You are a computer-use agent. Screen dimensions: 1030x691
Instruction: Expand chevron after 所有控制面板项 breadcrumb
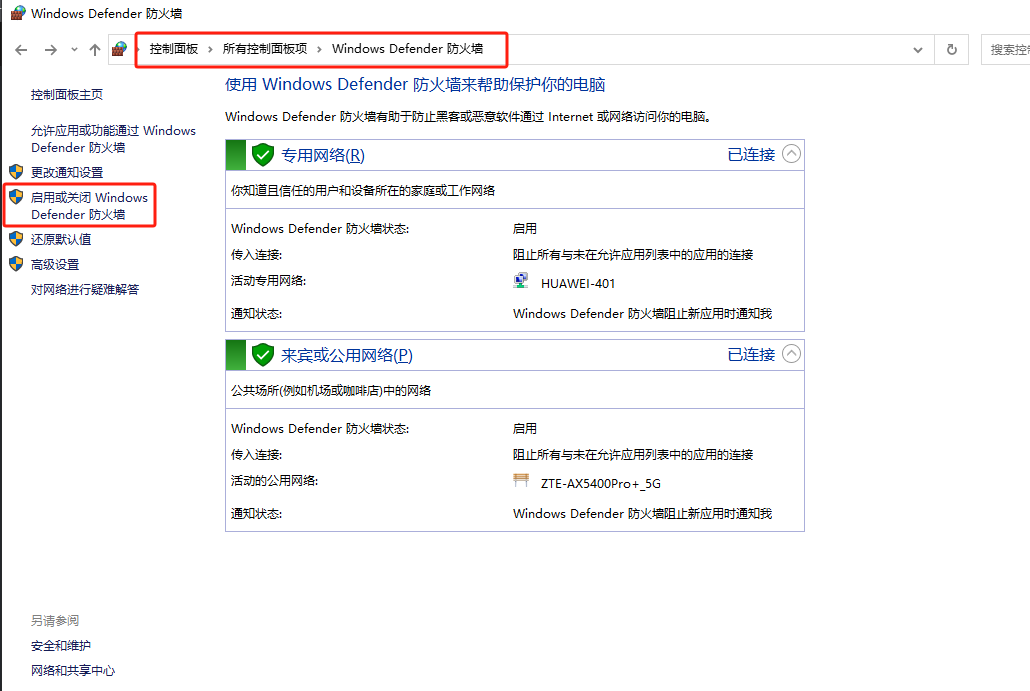(319, 49)
